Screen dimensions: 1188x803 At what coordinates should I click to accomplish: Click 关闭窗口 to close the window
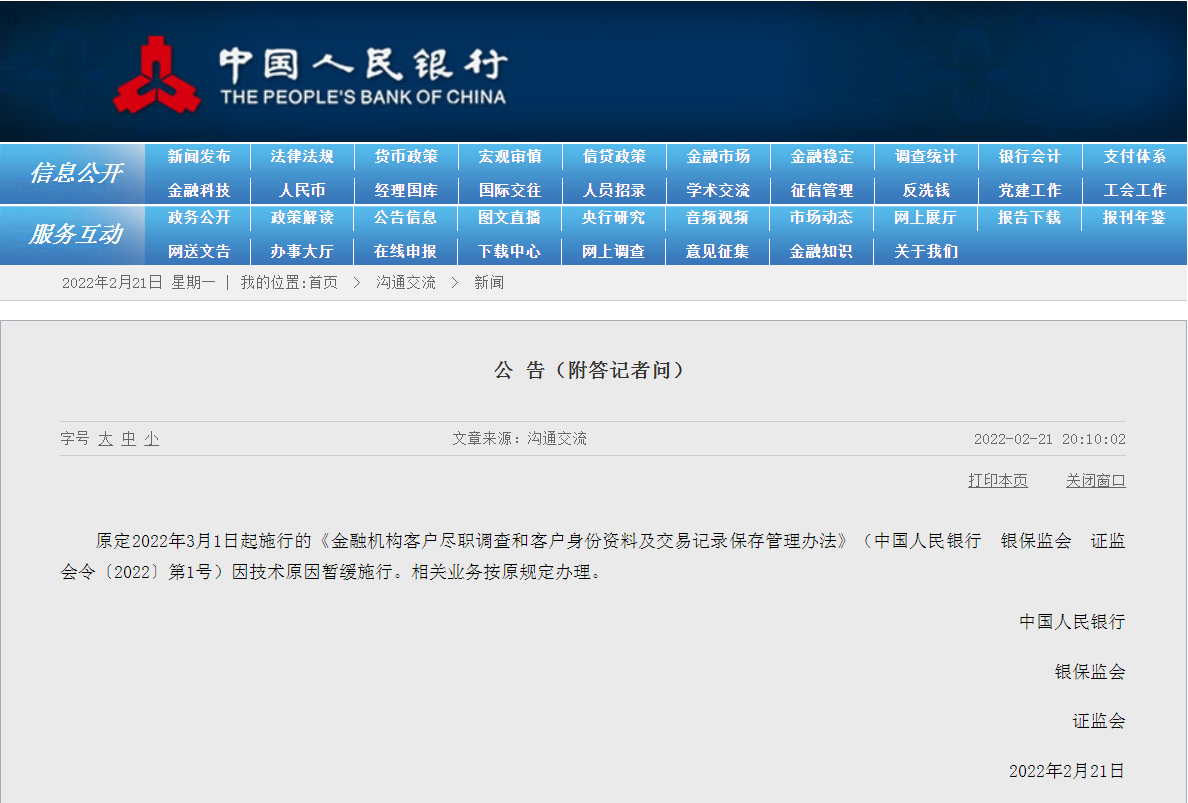pyautogui.click(x=1096, y=480)
